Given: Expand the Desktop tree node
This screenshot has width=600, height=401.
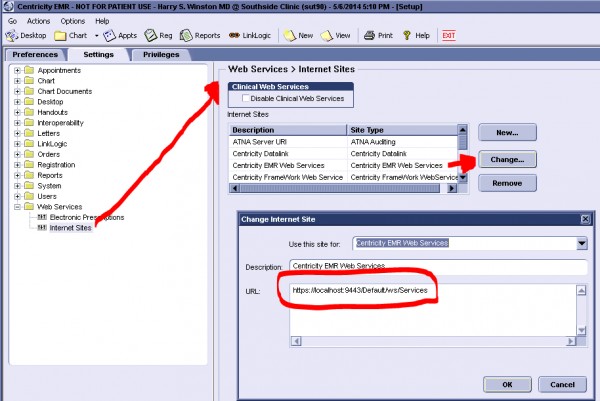Looking at the screenshot, I should pos(17,102).
